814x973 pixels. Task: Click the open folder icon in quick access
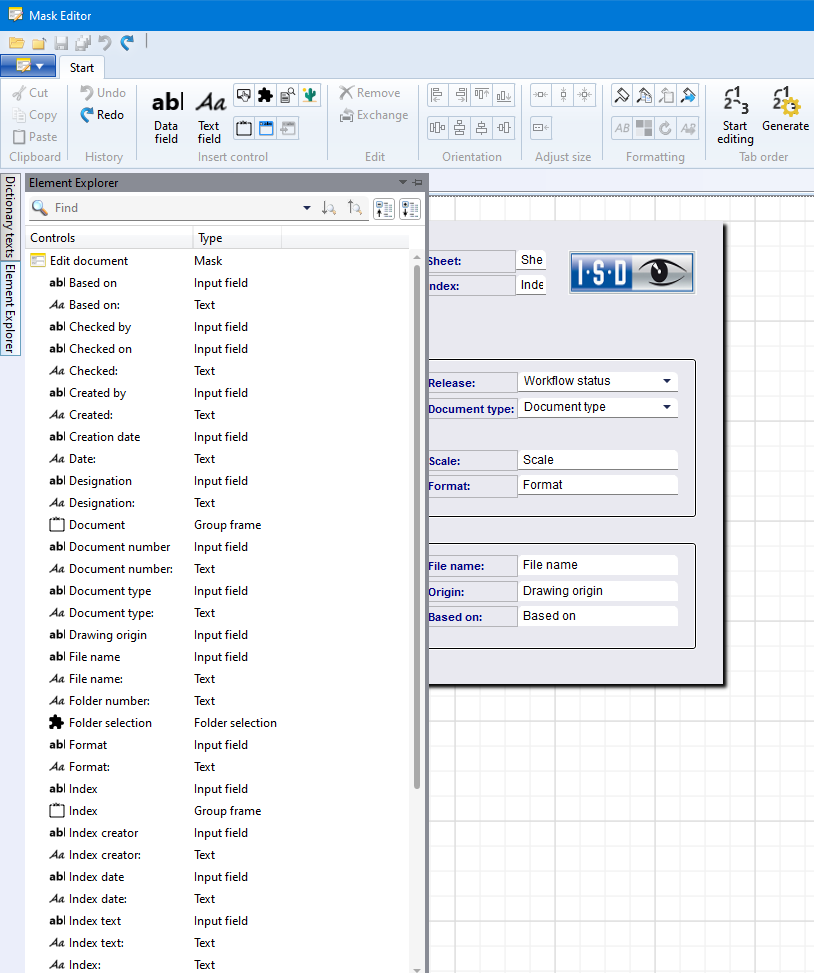[17, 43]
